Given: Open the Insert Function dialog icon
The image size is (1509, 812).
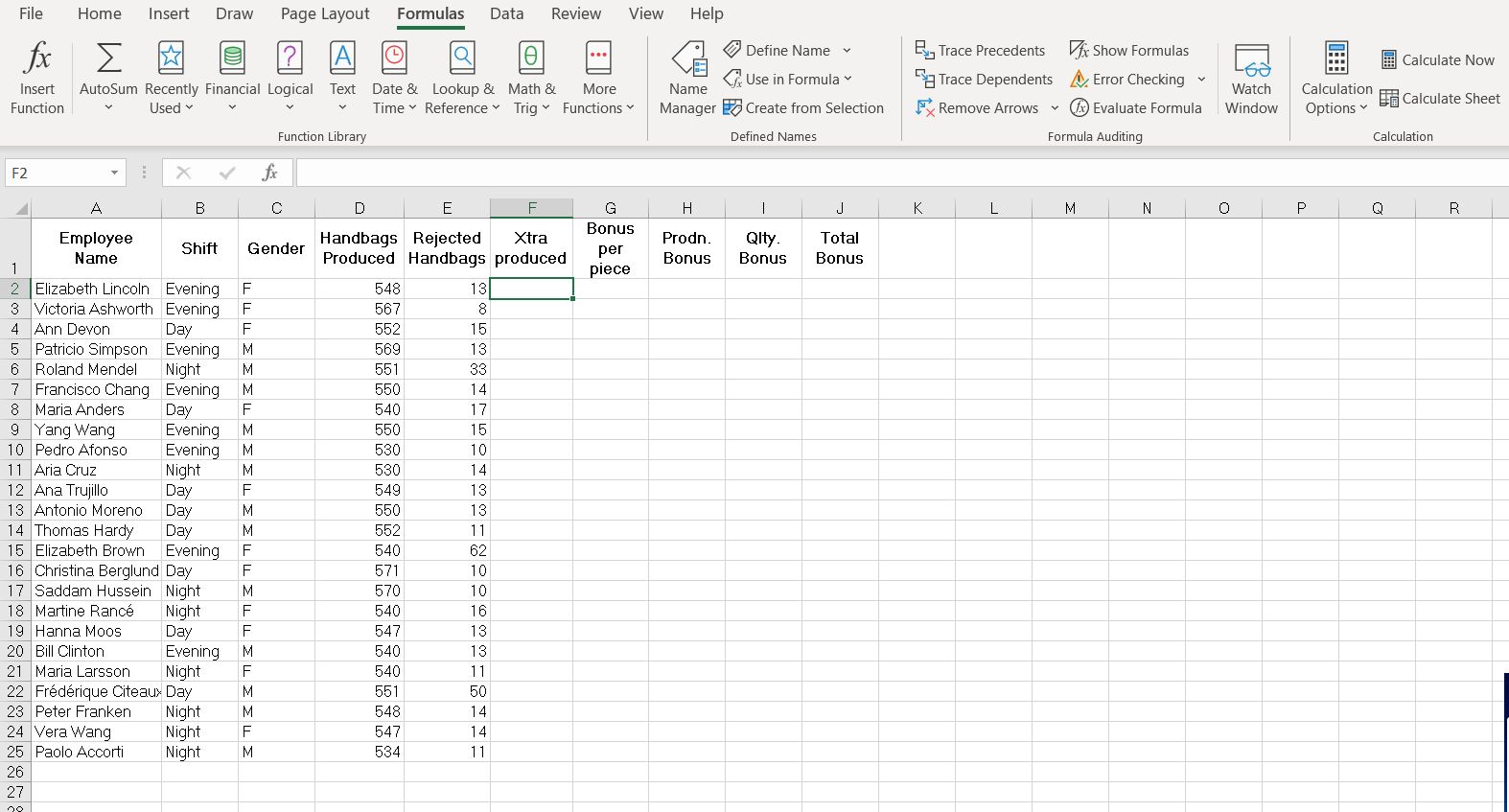Looking at the screenshot, I should click(37, 58).
